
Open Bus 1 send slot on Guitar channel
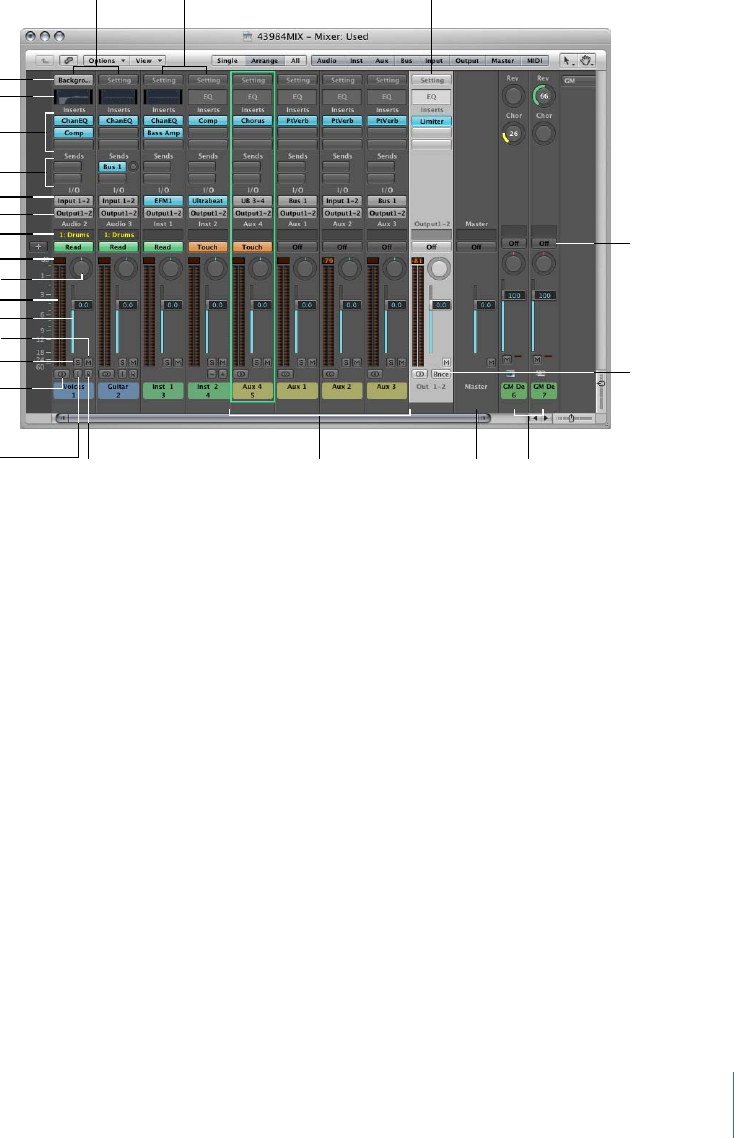pos(113,167)
